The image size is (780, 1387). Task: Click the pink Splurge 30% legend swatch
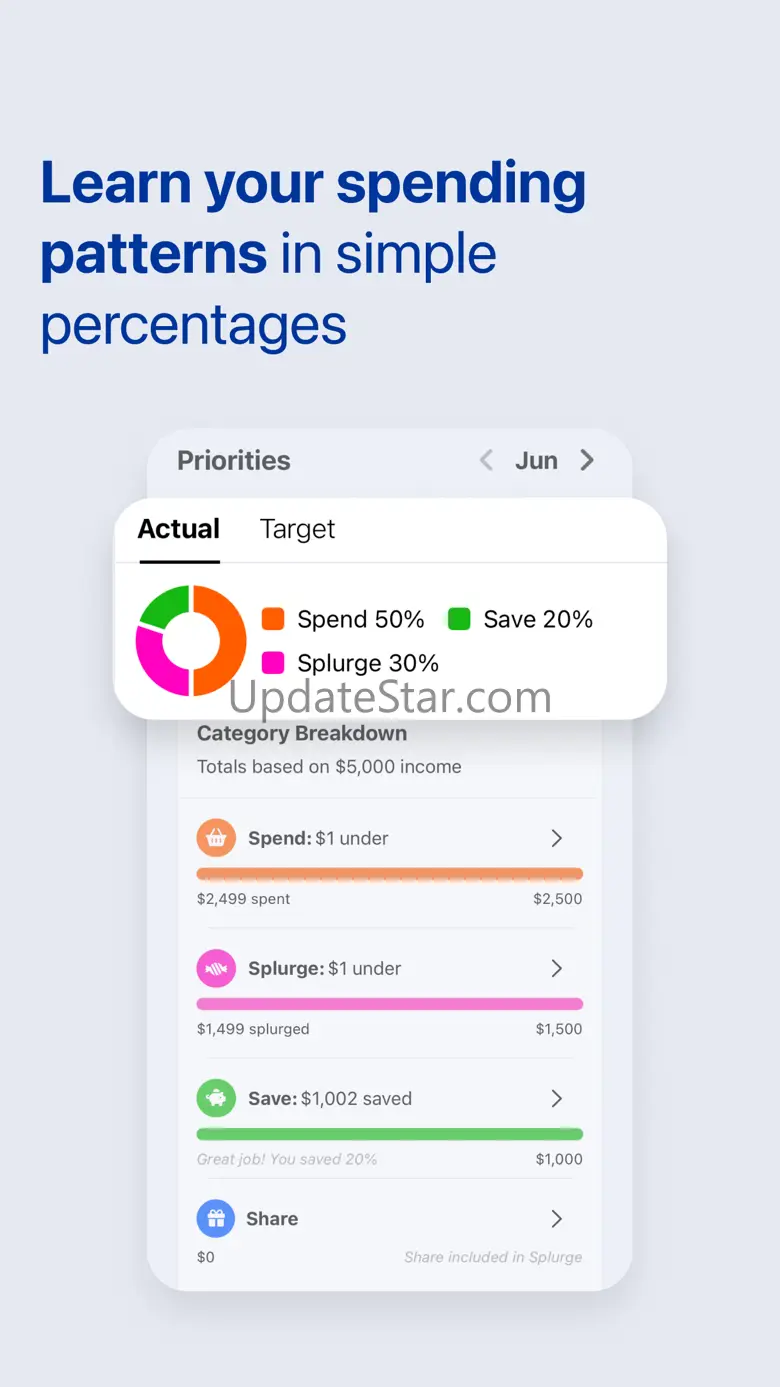[273, 663]
